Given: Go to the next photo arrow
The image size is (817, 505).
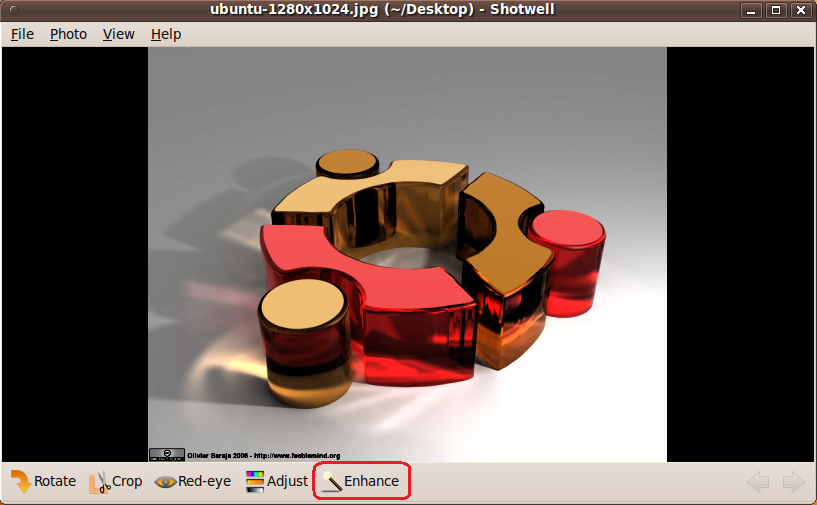Looking at the screenshot, I should point(793,482).
